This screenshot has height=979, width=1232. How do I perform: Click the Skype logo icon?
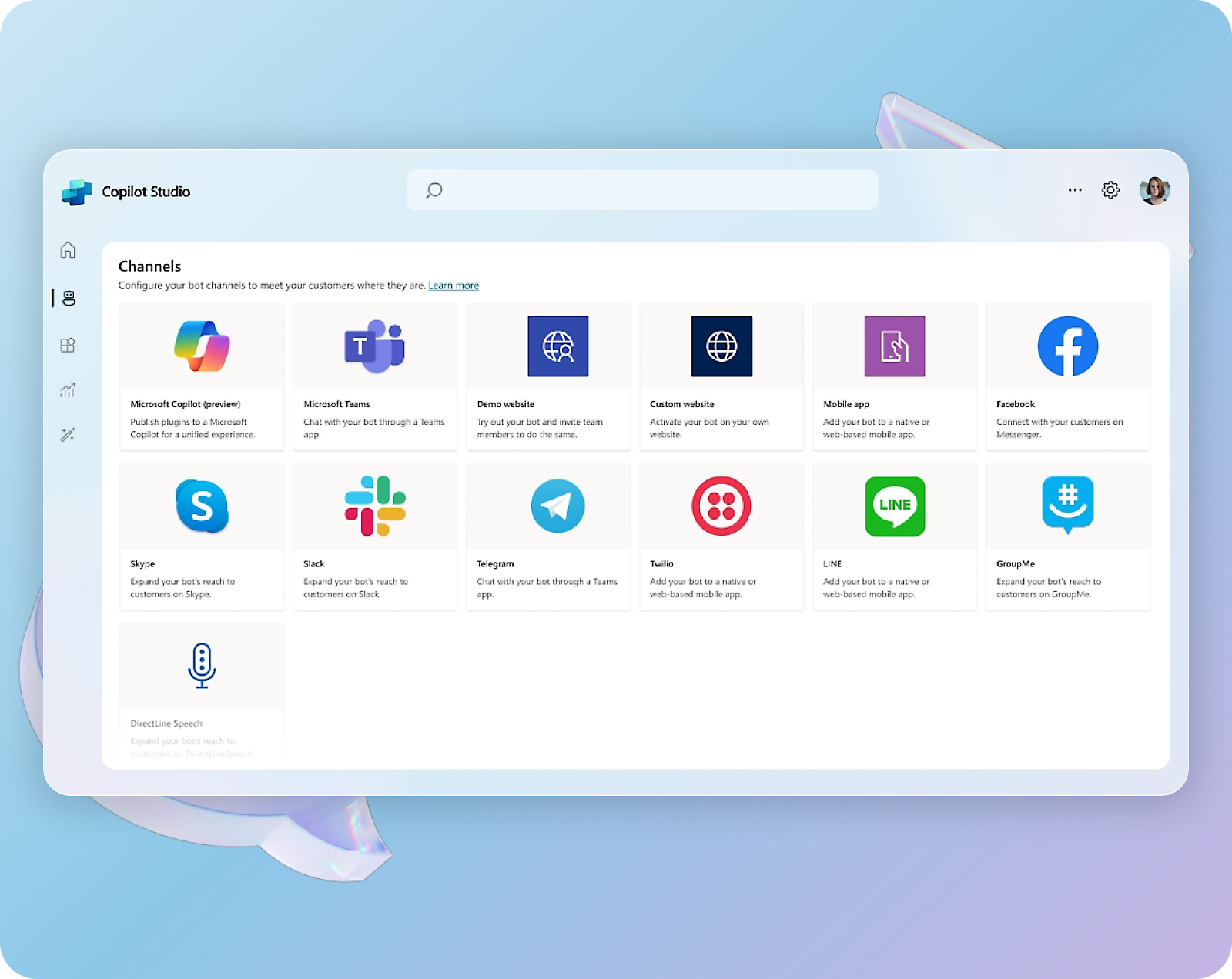pyautogui.click(x=202, y=506)
